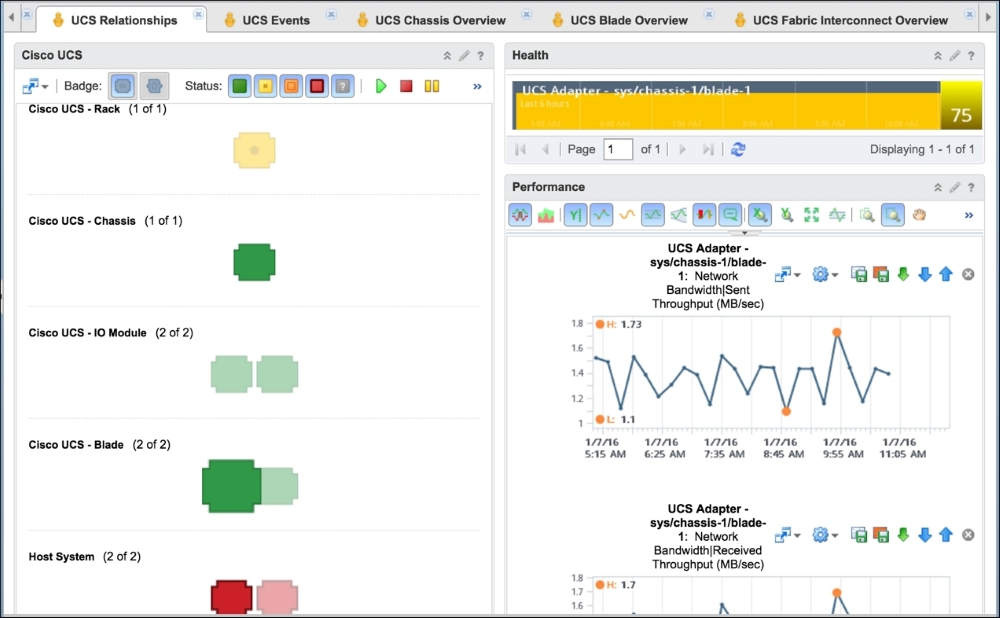Collapse the Cisco UCS widget

point(447,55)
